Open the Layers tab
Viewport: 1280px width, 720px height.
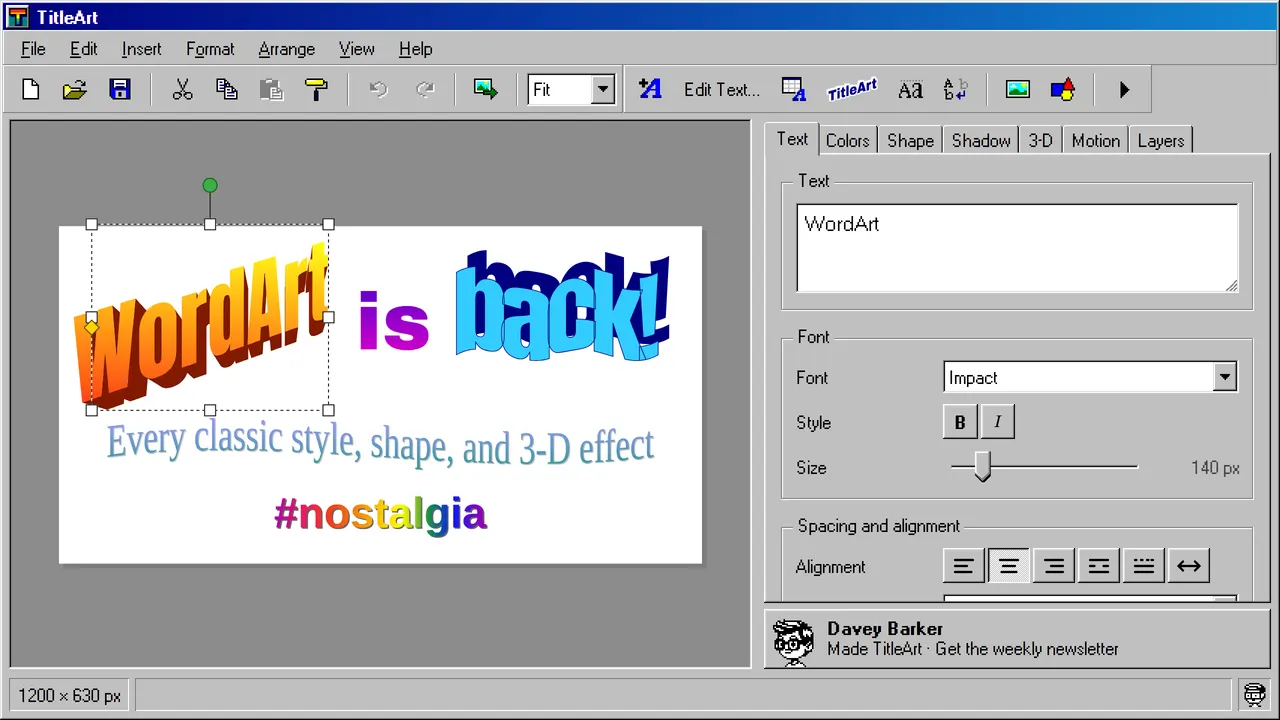(x=1161, y=141)
